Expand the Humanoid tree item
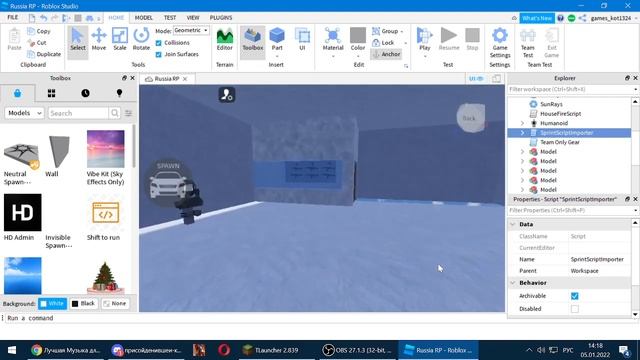This screenshot has height=360, width=640. [x=522, y=123]
